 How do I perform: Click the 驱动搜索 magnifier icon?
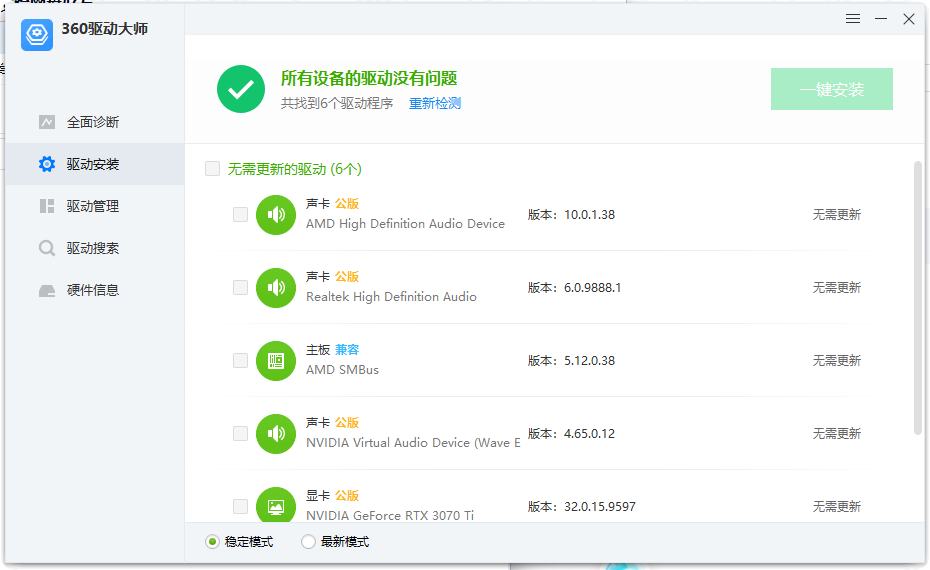click(47, 248)
